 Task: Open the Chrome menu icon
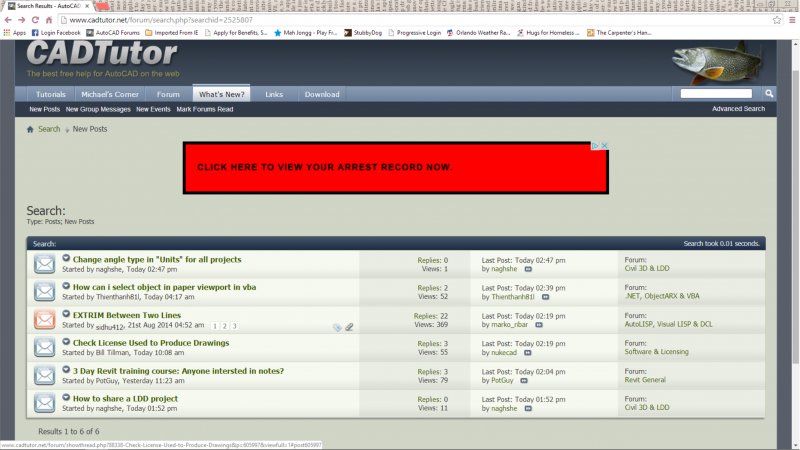(792, 20)
